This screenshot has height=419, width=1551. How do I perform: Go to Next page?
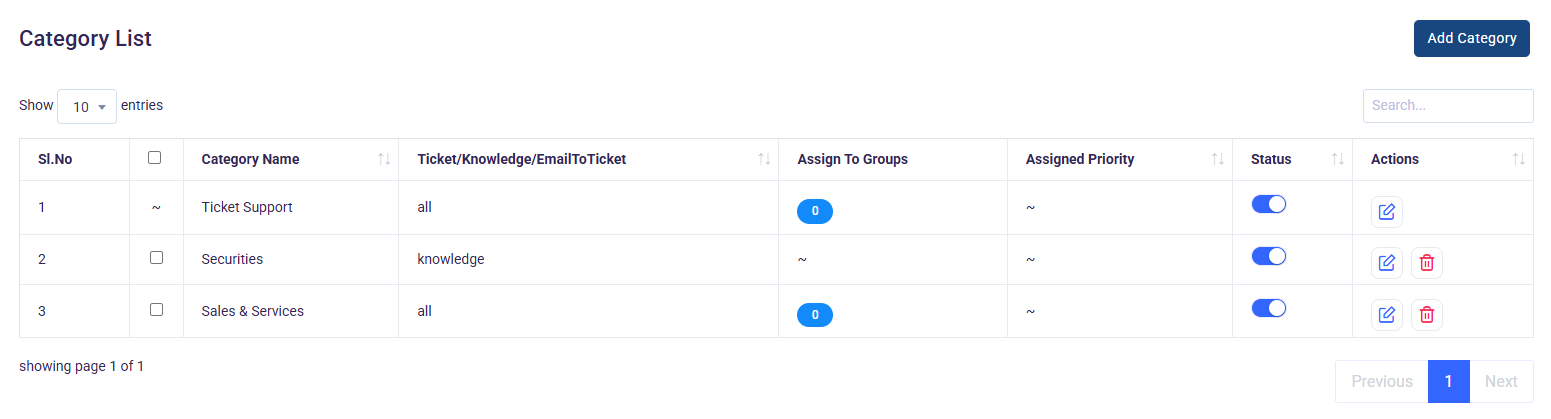pyautogui.click(x=1500, y=381)
